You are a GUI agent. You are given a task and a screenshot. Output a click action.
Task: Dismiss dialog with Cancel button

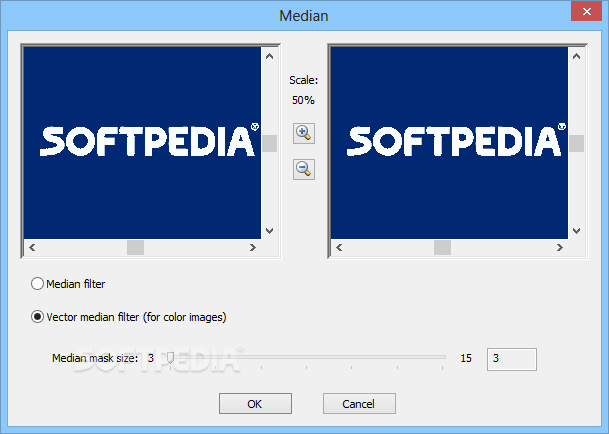pos(359,403)
